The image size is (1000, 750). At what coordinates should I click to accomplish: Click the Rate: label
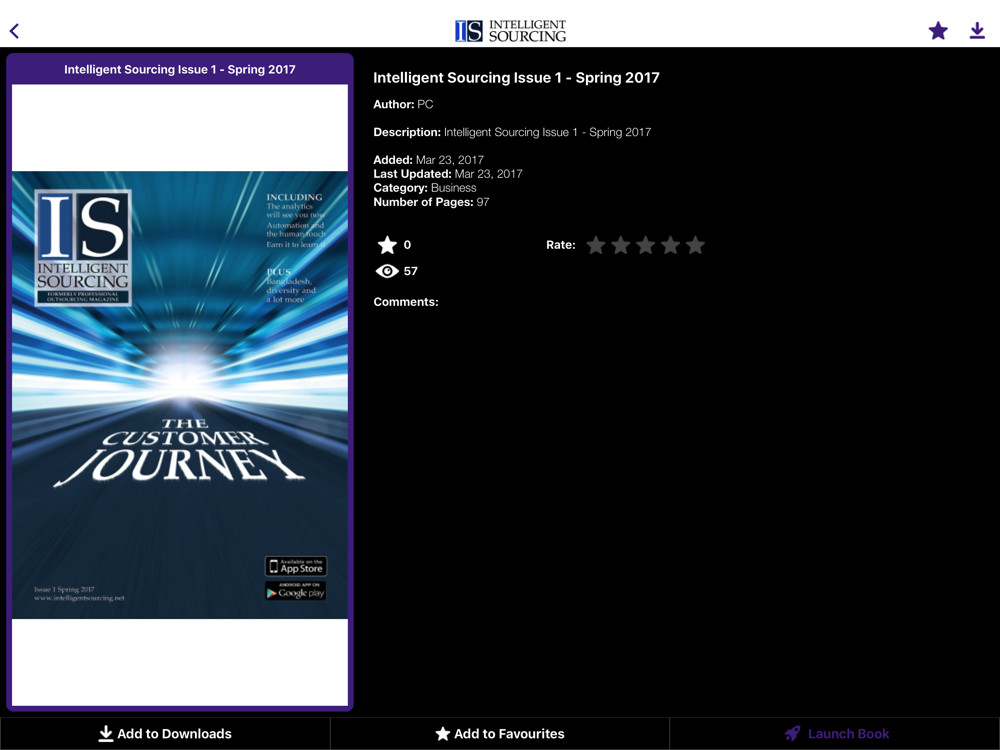pyautogui.click(x=561, y=245)
